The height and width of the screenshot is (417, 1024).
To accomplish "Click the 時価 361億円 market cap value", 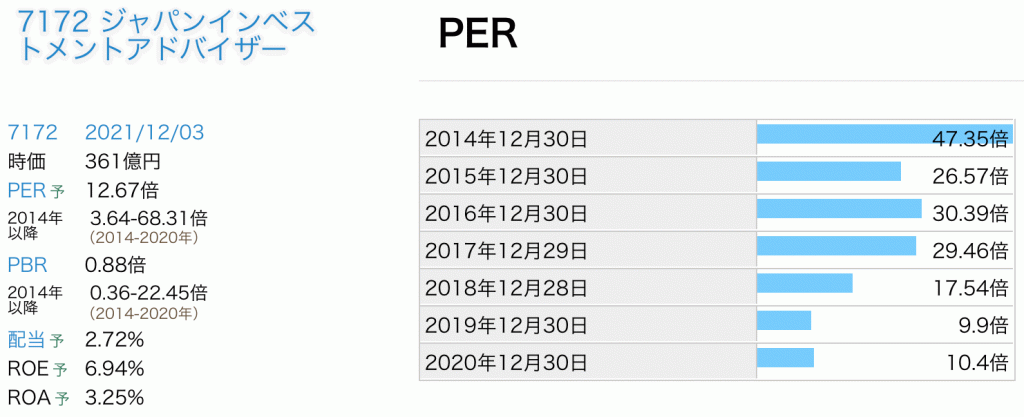I will point(123,161).
